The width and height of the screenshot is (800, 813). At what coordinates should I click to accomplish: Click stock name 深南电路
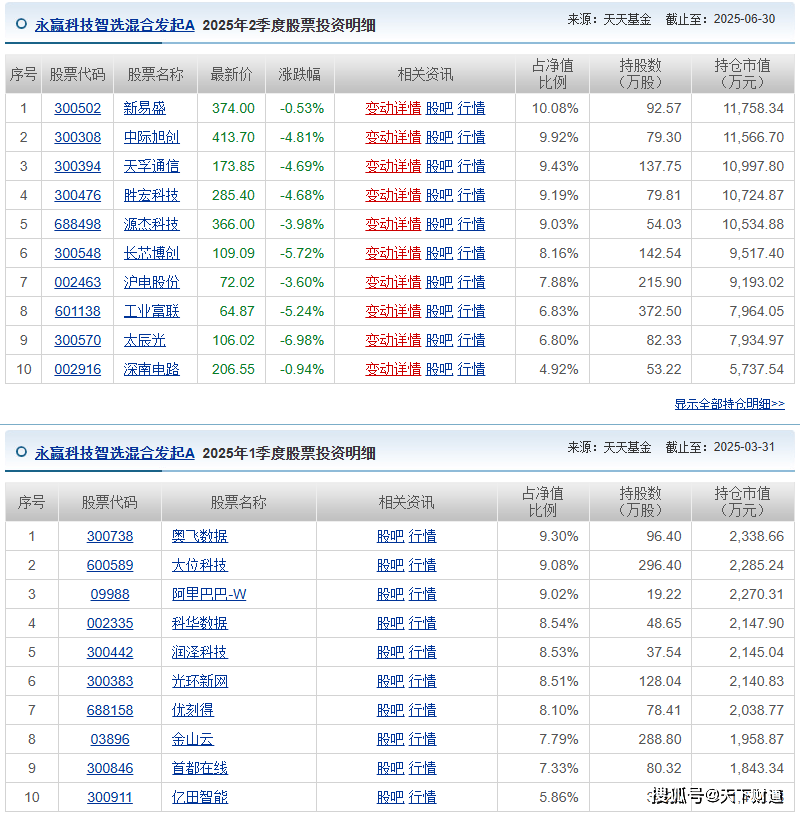(151, 369)
